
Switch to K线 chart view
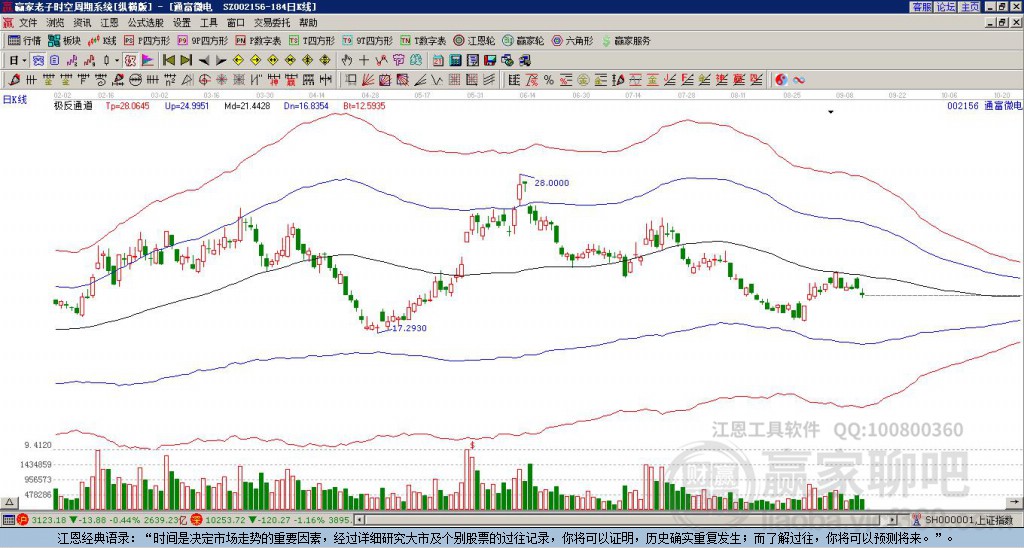pos(103,40)
